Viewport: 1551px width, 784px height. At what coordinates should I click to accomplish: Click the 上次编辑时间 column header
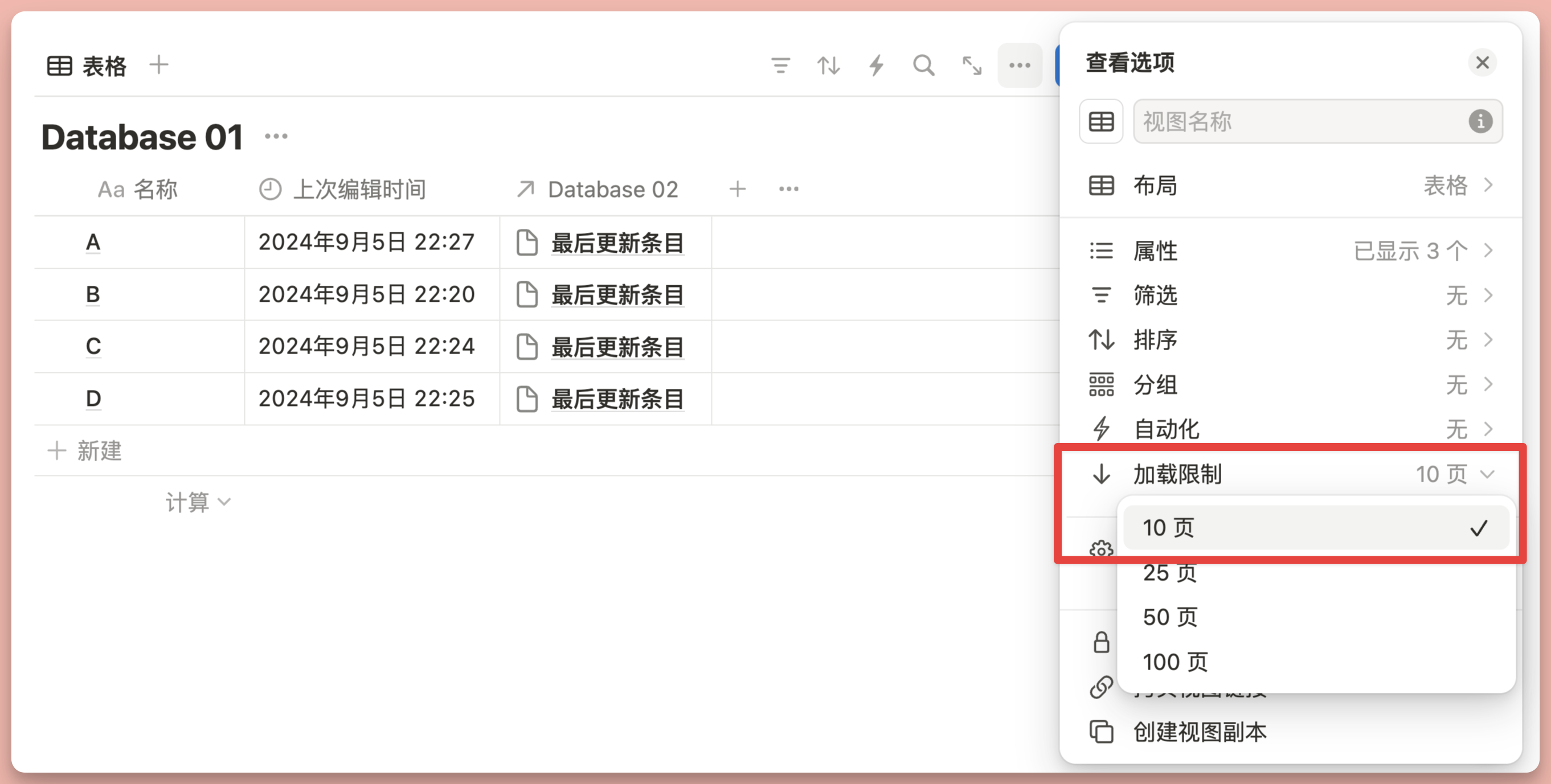(342, 189)
